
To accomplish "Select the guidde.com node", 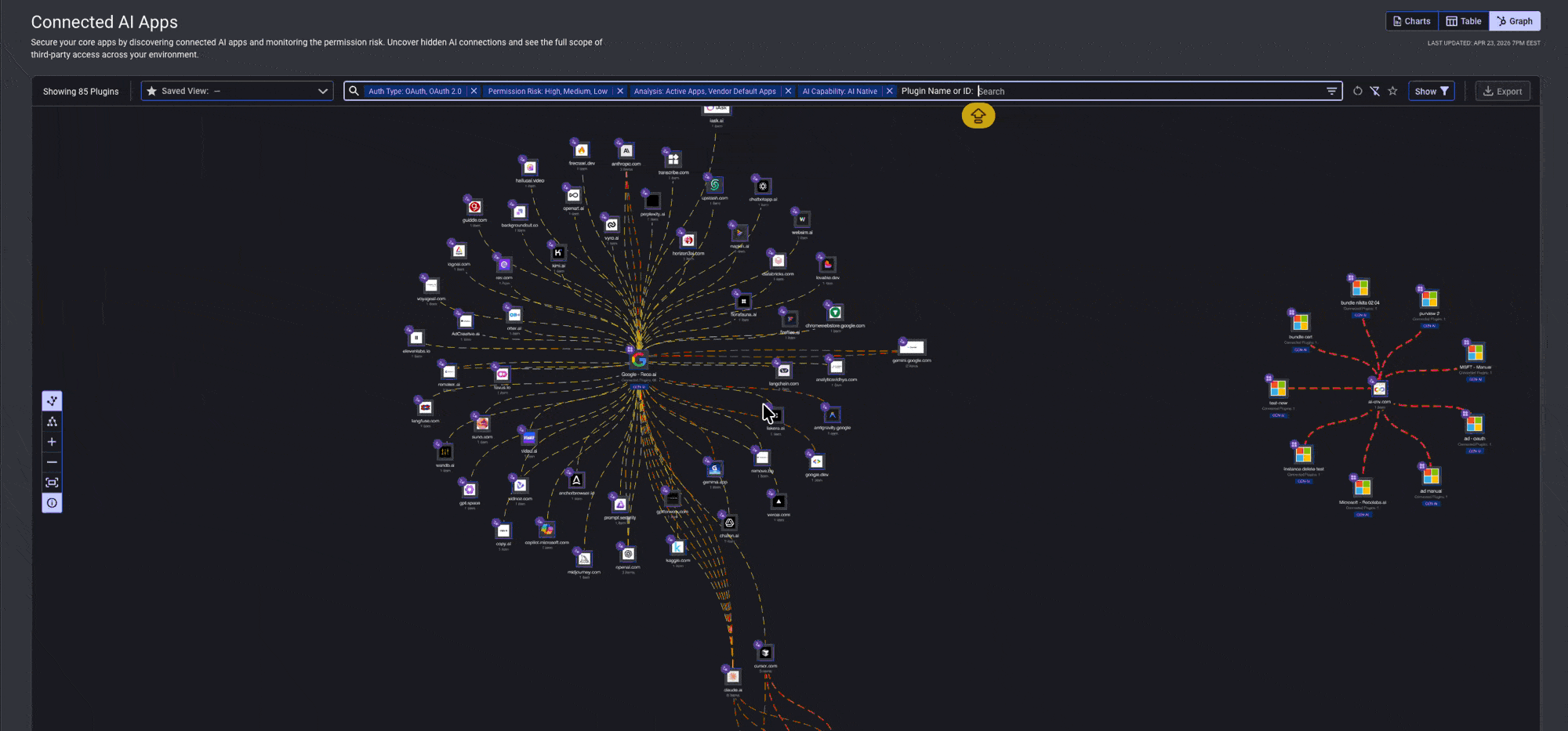I will point(474,207).
